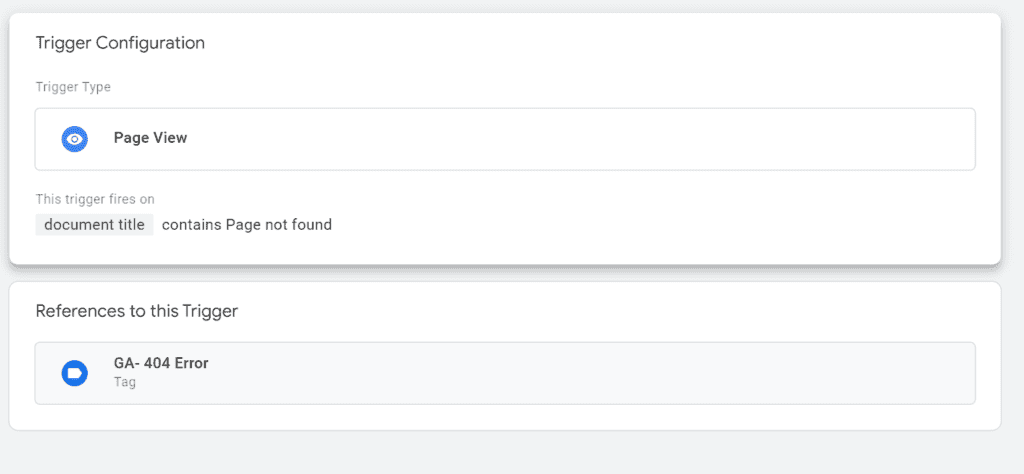Click the gray background beneath the References card
This screenshot has width=1024, height=474.
pyautogui.click(x=500, y=453)
